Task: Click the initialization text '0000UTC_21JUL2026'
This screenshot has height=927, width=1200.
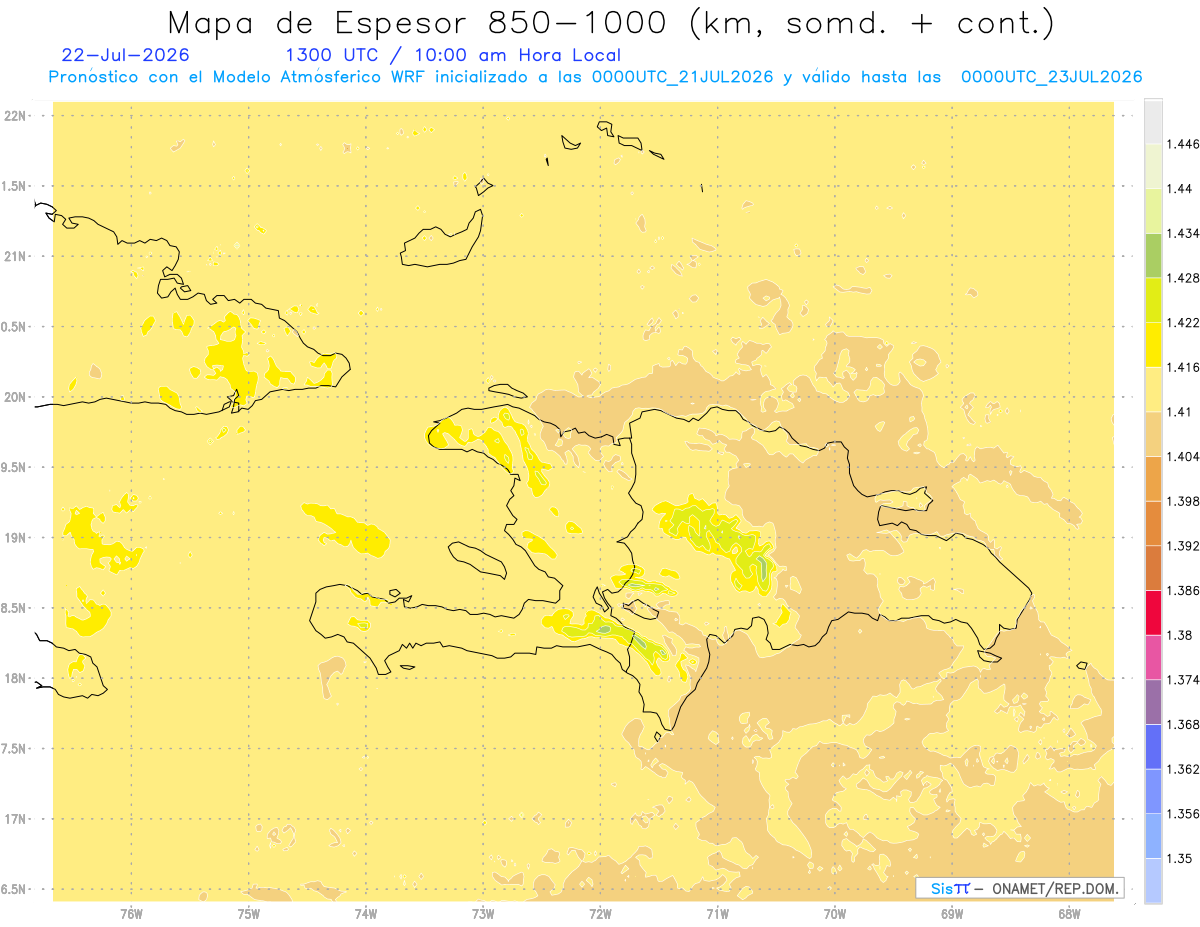Action: 683,77
